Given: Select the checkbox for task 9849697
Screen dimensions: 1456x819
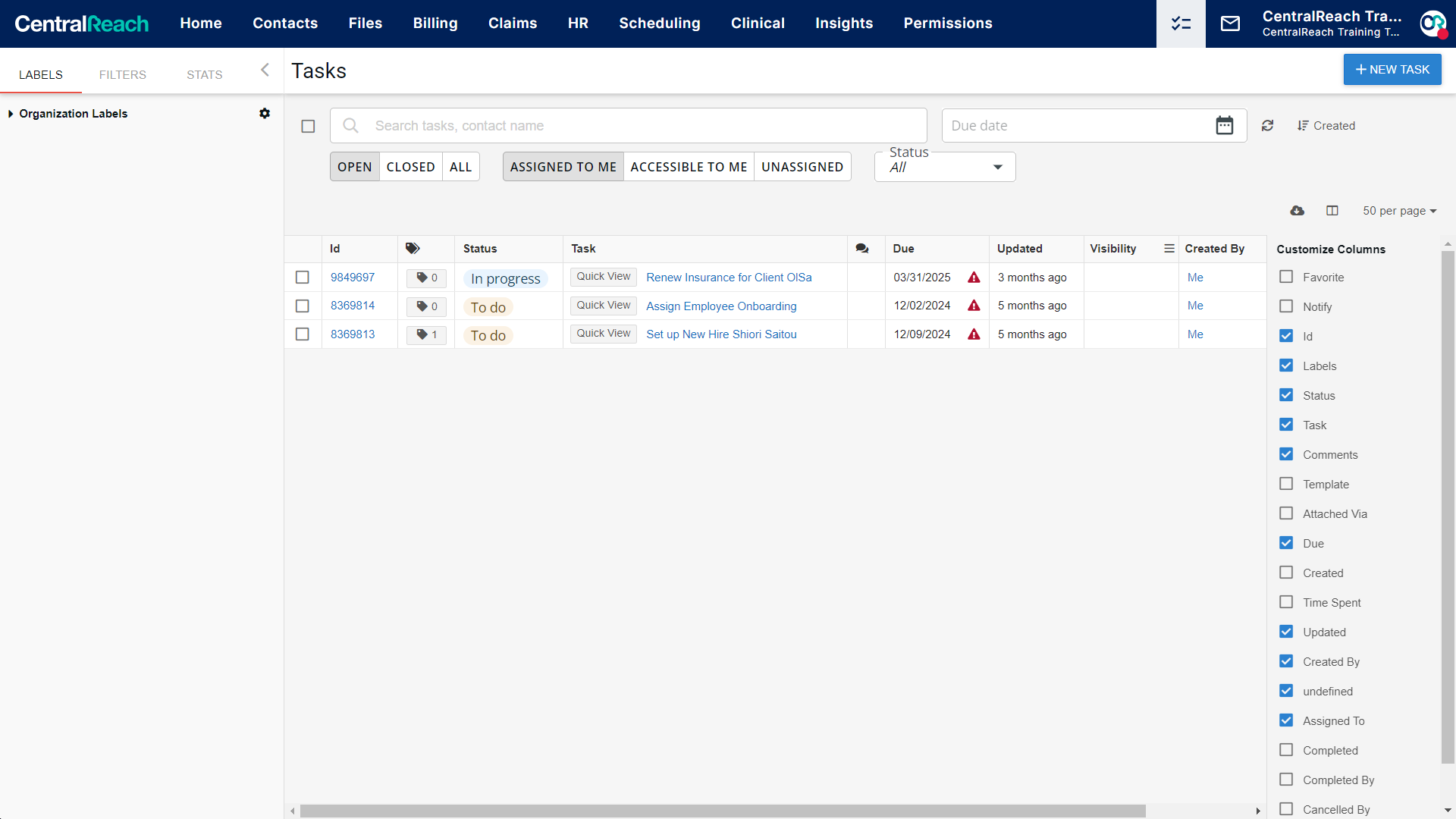Looking at the screenshot, I should [x=303, y=278].
